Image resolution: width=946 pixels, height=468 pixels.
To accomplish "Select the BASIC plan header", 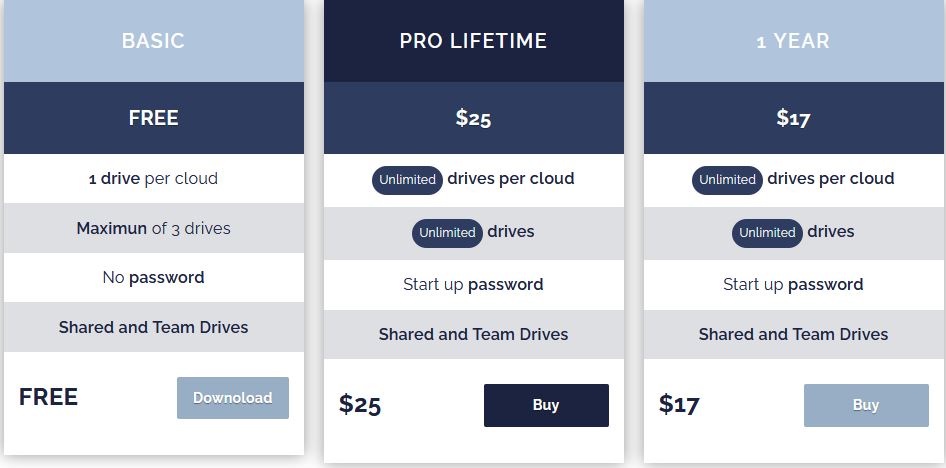I will click(153, 41).
